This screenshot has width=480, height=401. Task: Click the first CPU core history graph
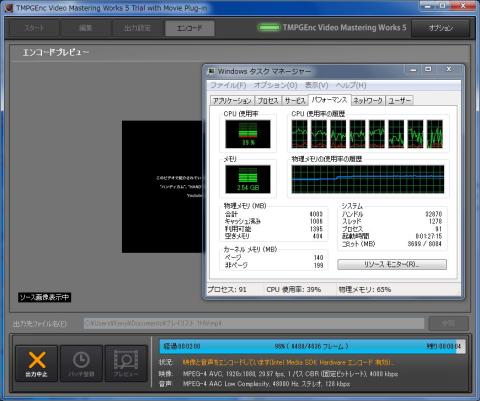click(x=299, y=134)
